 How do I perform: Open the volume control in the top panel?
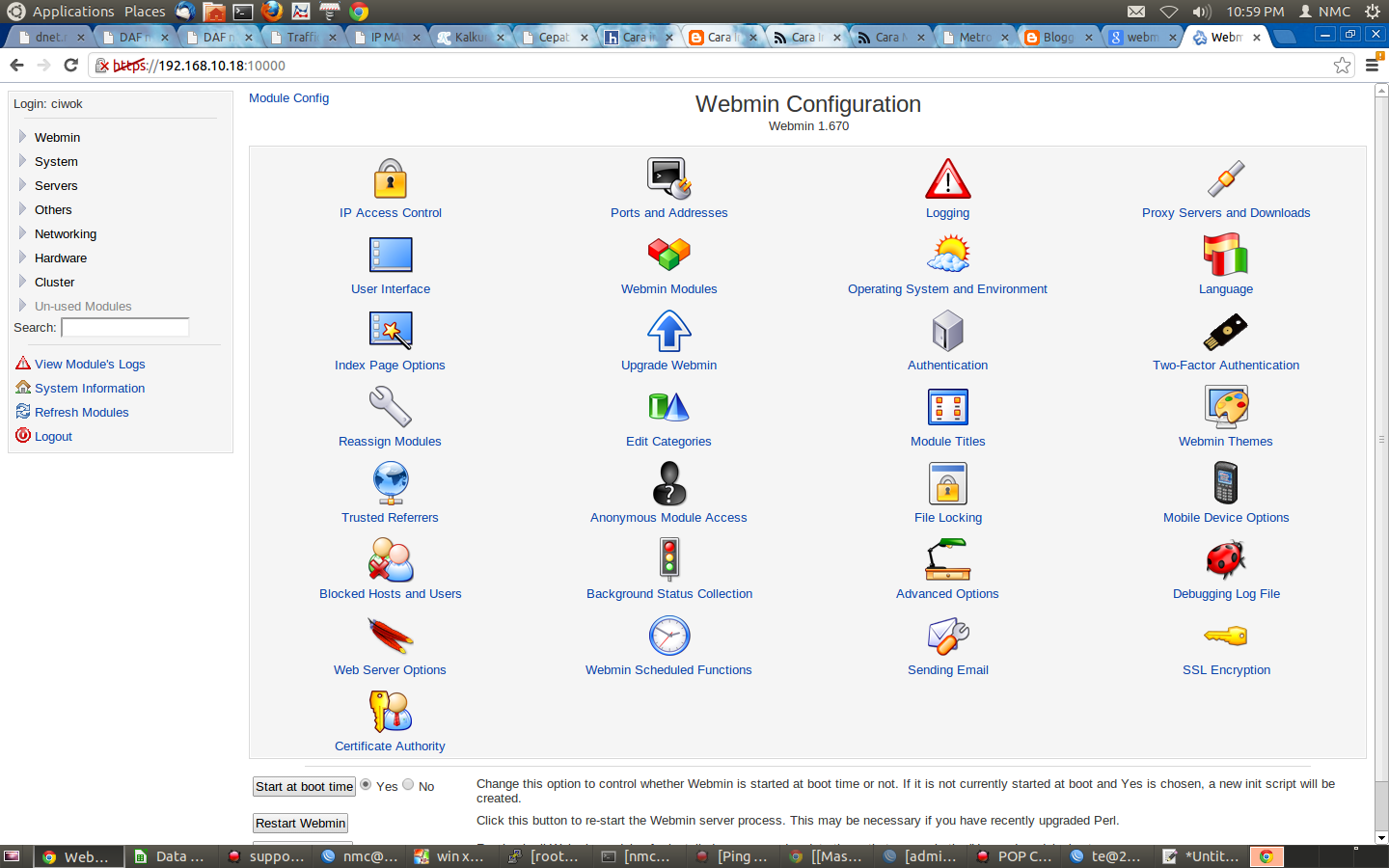tap(1201, 12)
